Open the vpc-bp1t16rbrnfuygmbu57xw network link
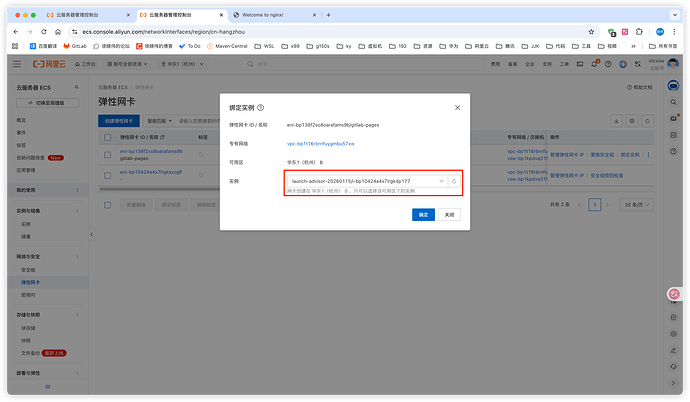 pos(321,144)
